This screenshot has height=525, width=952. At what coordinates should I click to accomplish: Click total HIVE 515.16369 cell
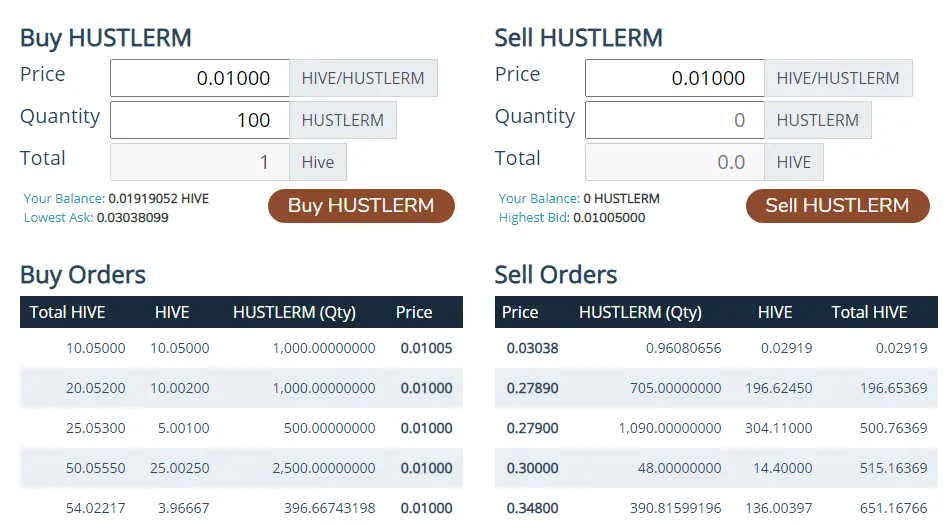coord(893,468)
